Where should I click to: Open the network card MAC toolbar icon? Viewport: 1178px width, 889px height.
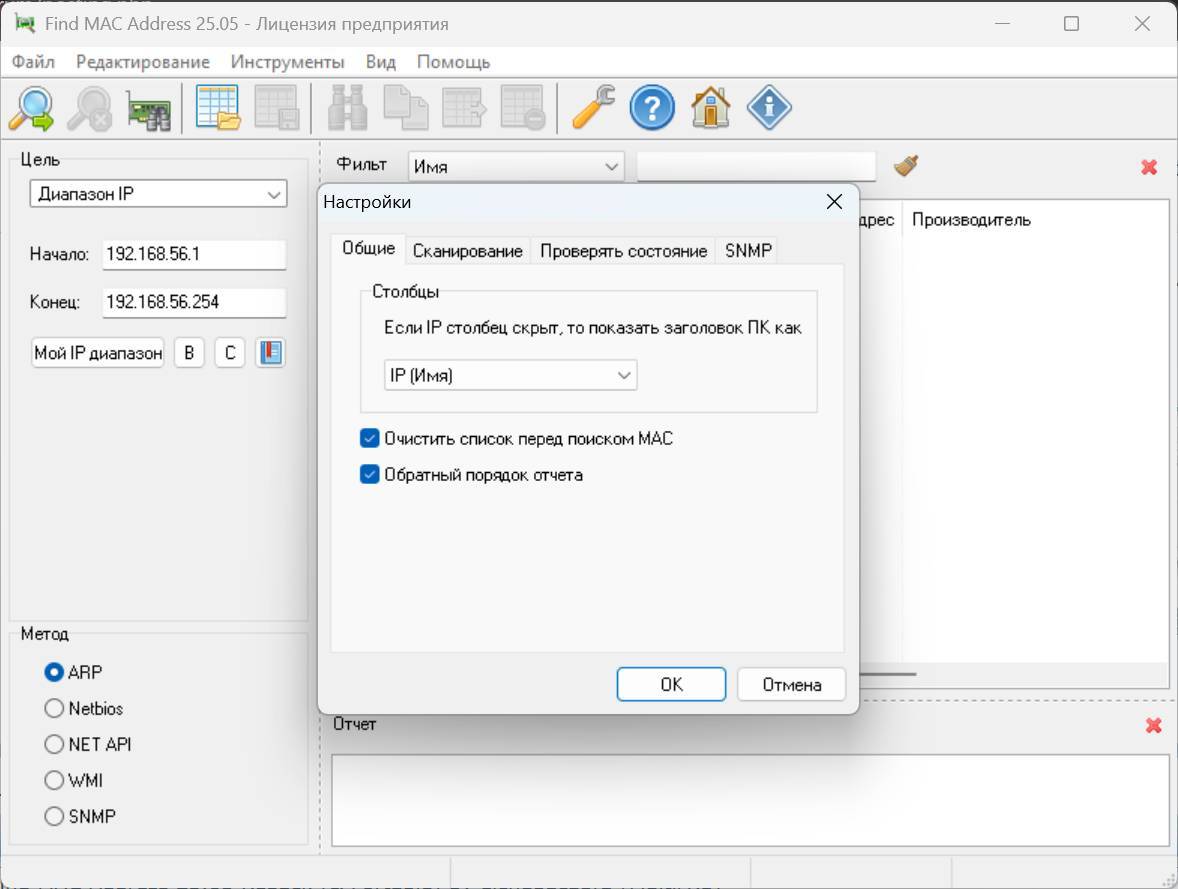(149, 110)
